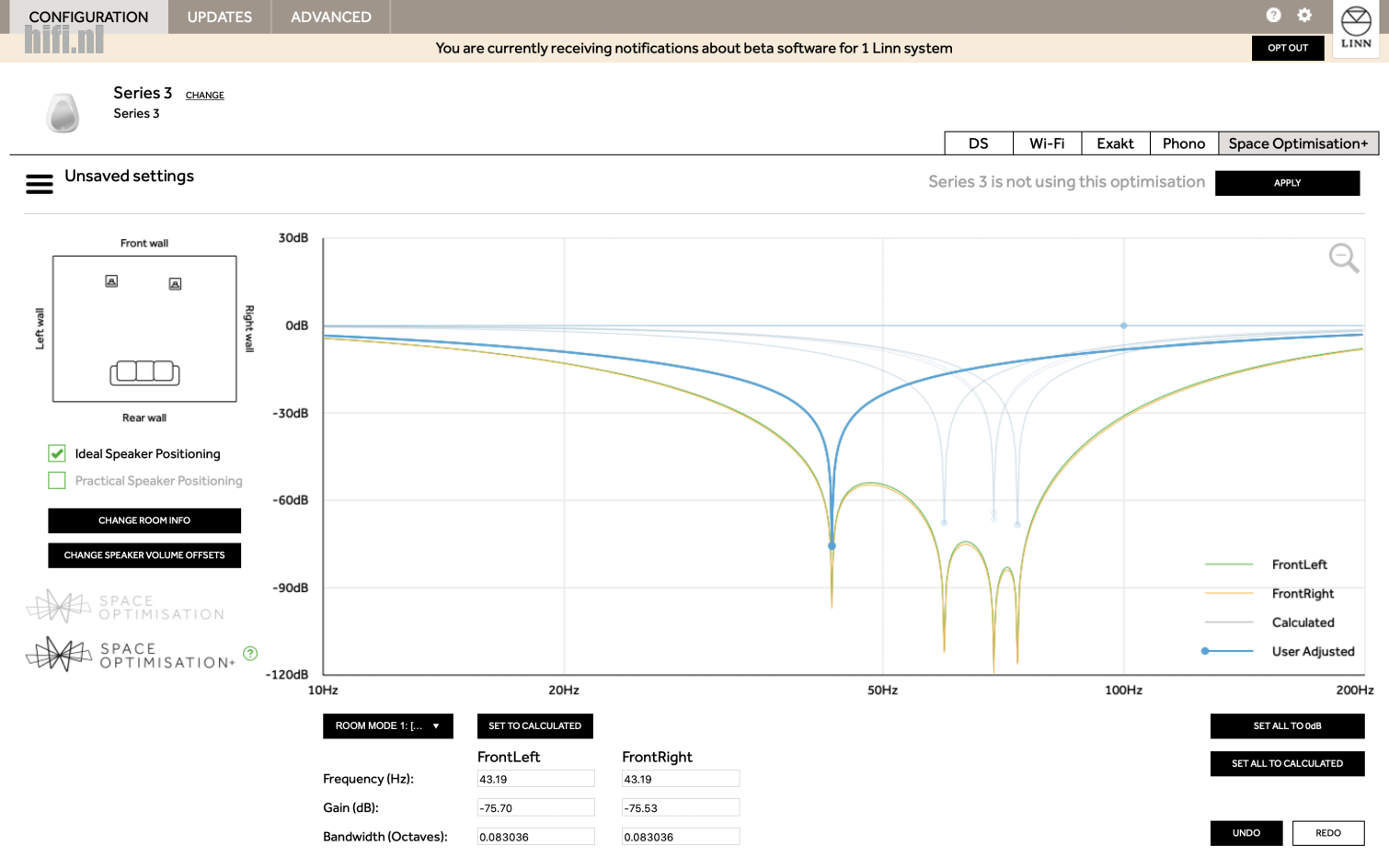Open the Space Optimisation+ help circle icon
The height and width of the screenshot is (868, 1389).
tap(250, 654)
